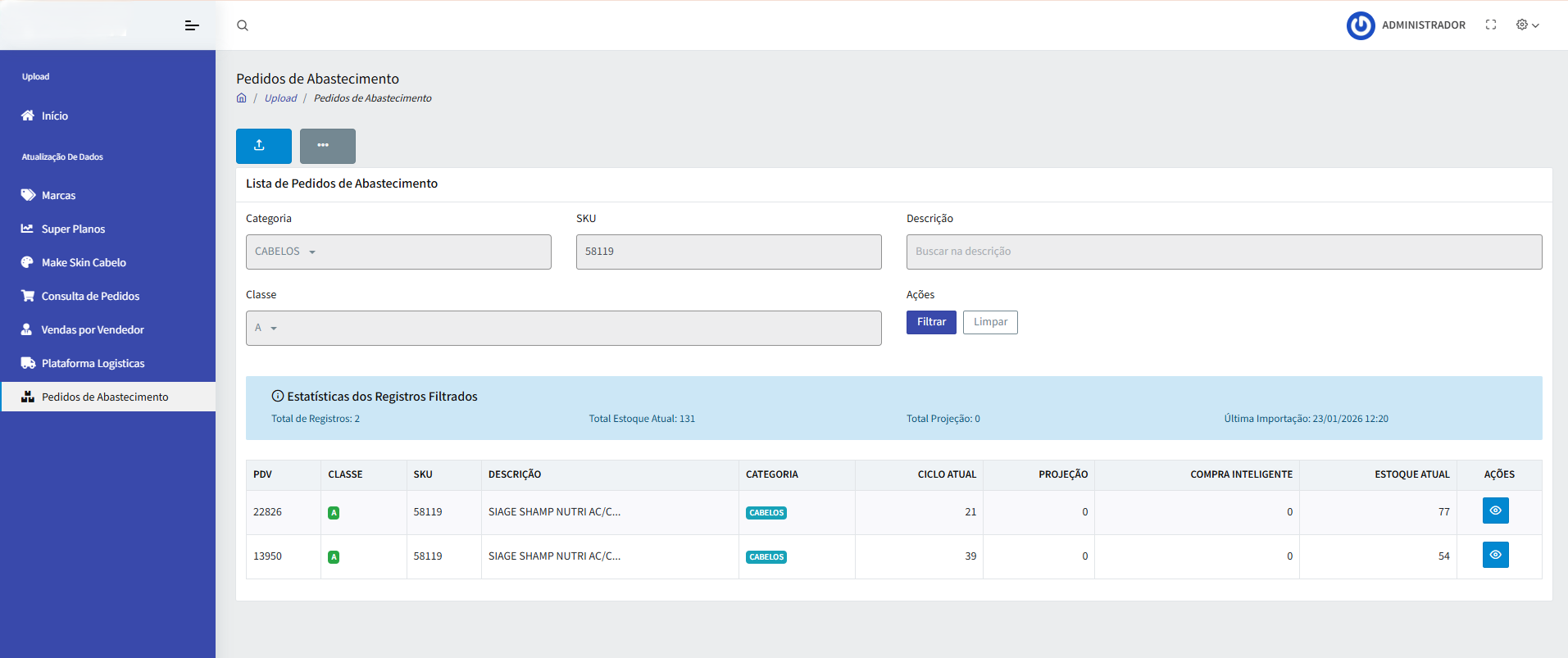This screenshot has height=658, width=1568.
Task: Collapse the sidebar with hamburger icon
Action: pyautogui.click(x=192, y=25)
